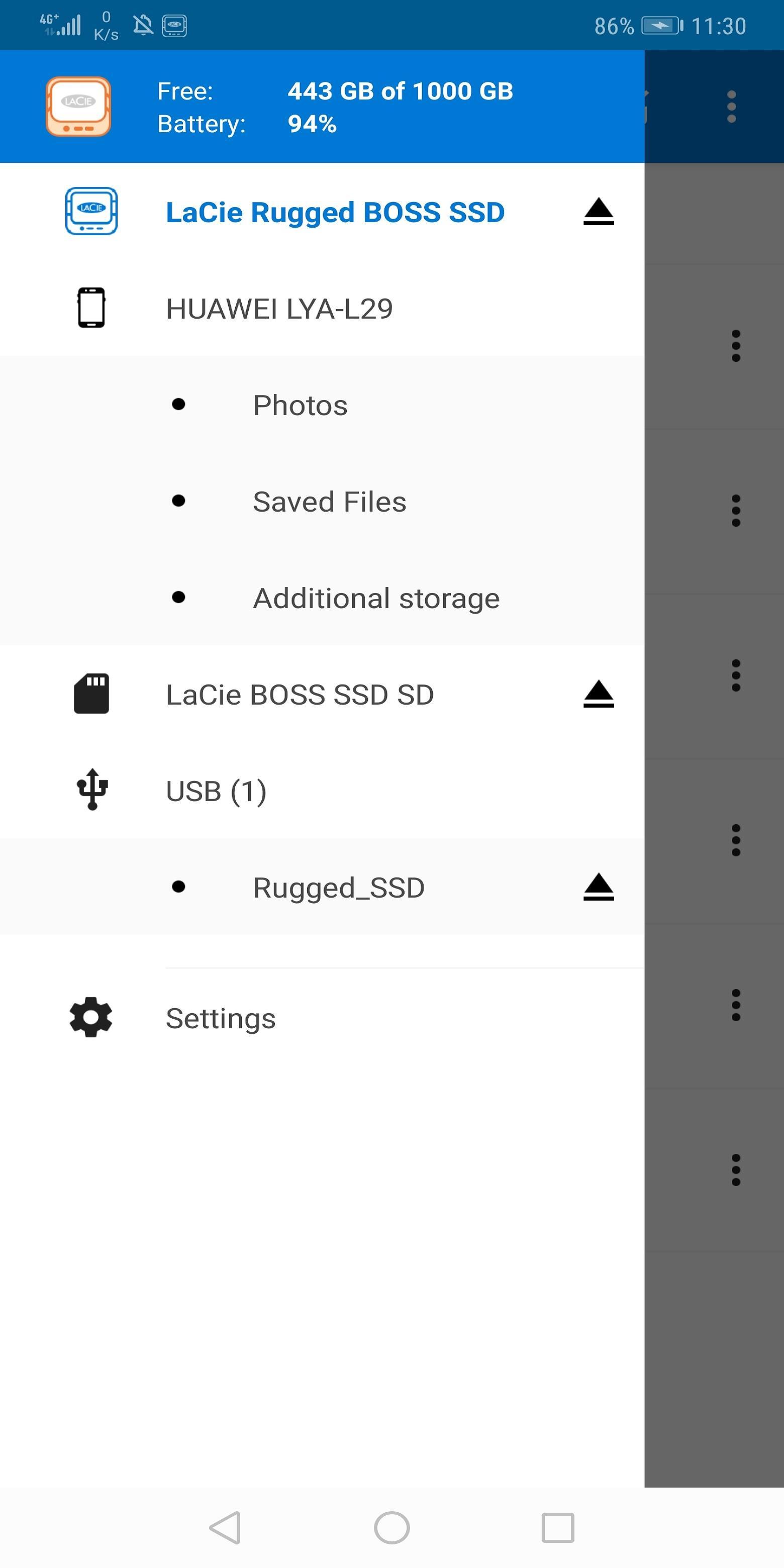Open Settings via the gear icon
The height and width of the screenshot is (1568, 784).
tap(90, 1017)
